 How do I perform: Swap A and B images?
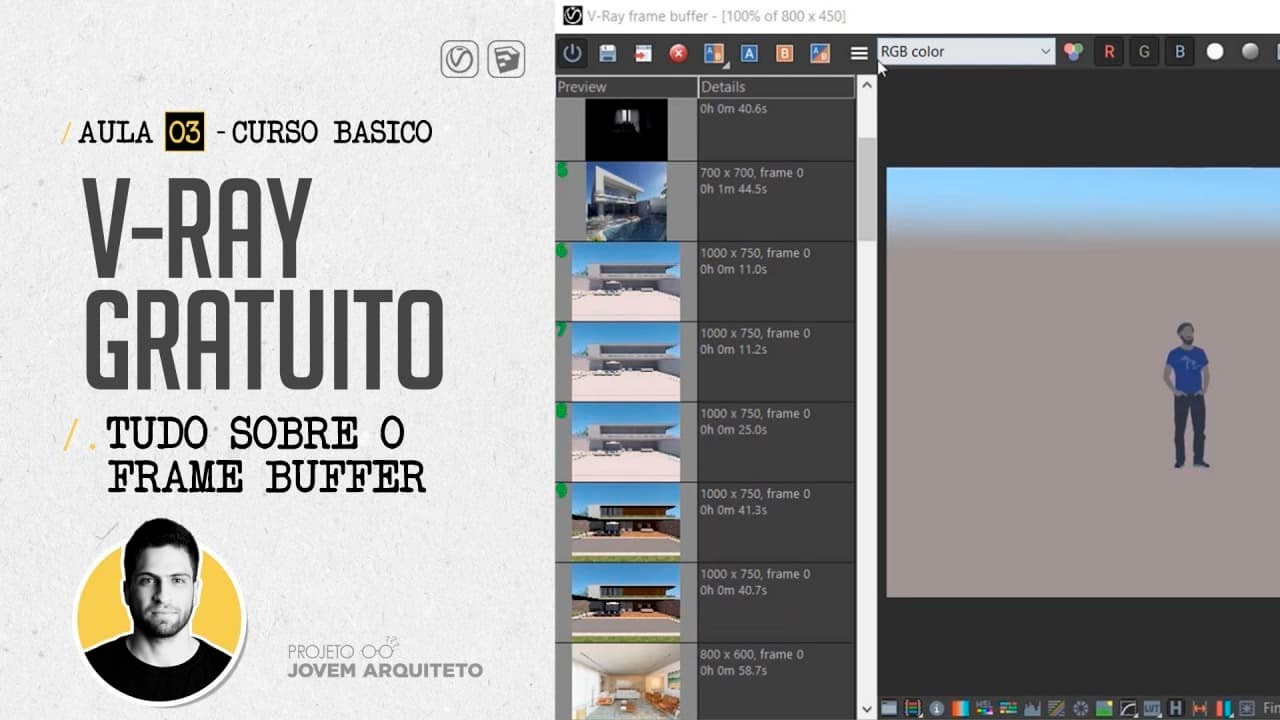[820, 53]
